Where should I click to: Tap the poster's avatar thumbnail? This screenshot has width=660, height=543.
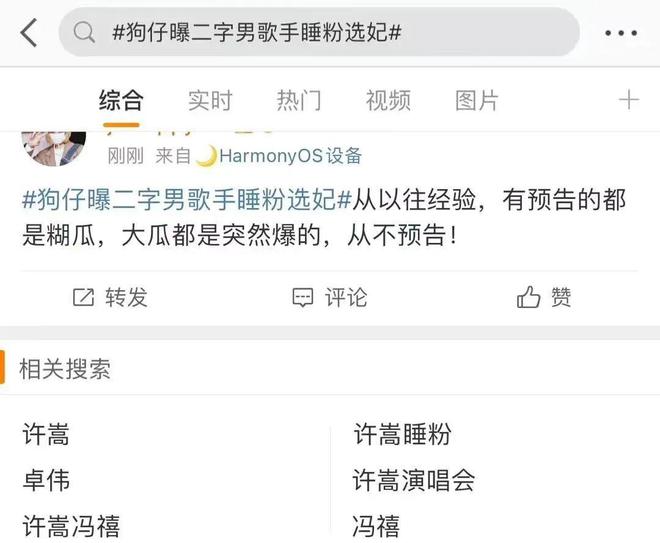tap(53, 148)
